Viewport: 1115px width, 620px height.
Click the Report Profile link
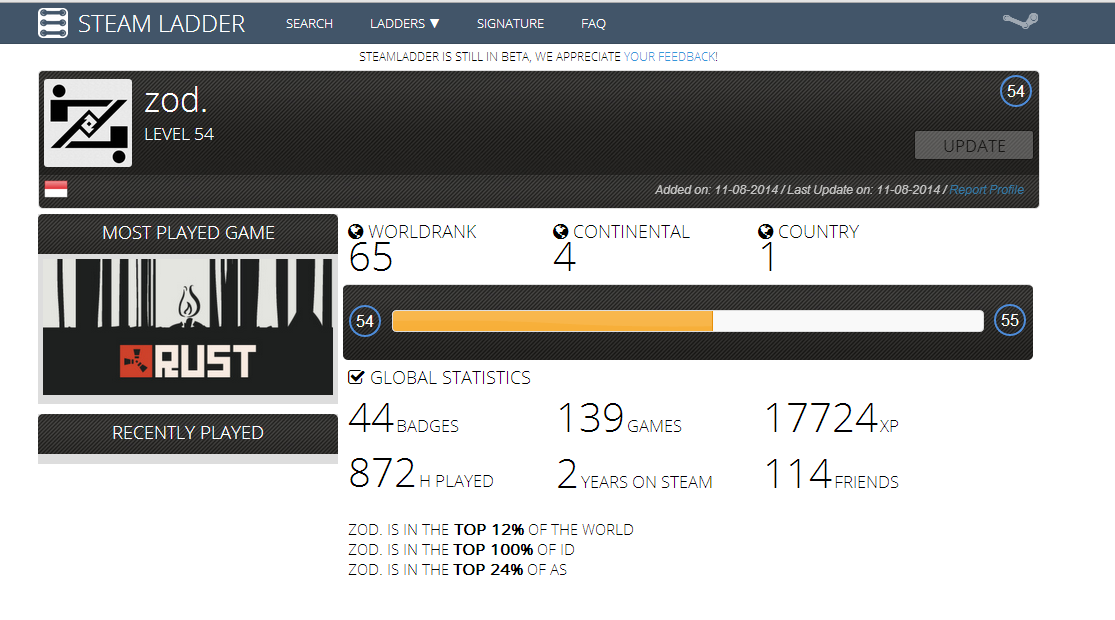pos(986,190)
